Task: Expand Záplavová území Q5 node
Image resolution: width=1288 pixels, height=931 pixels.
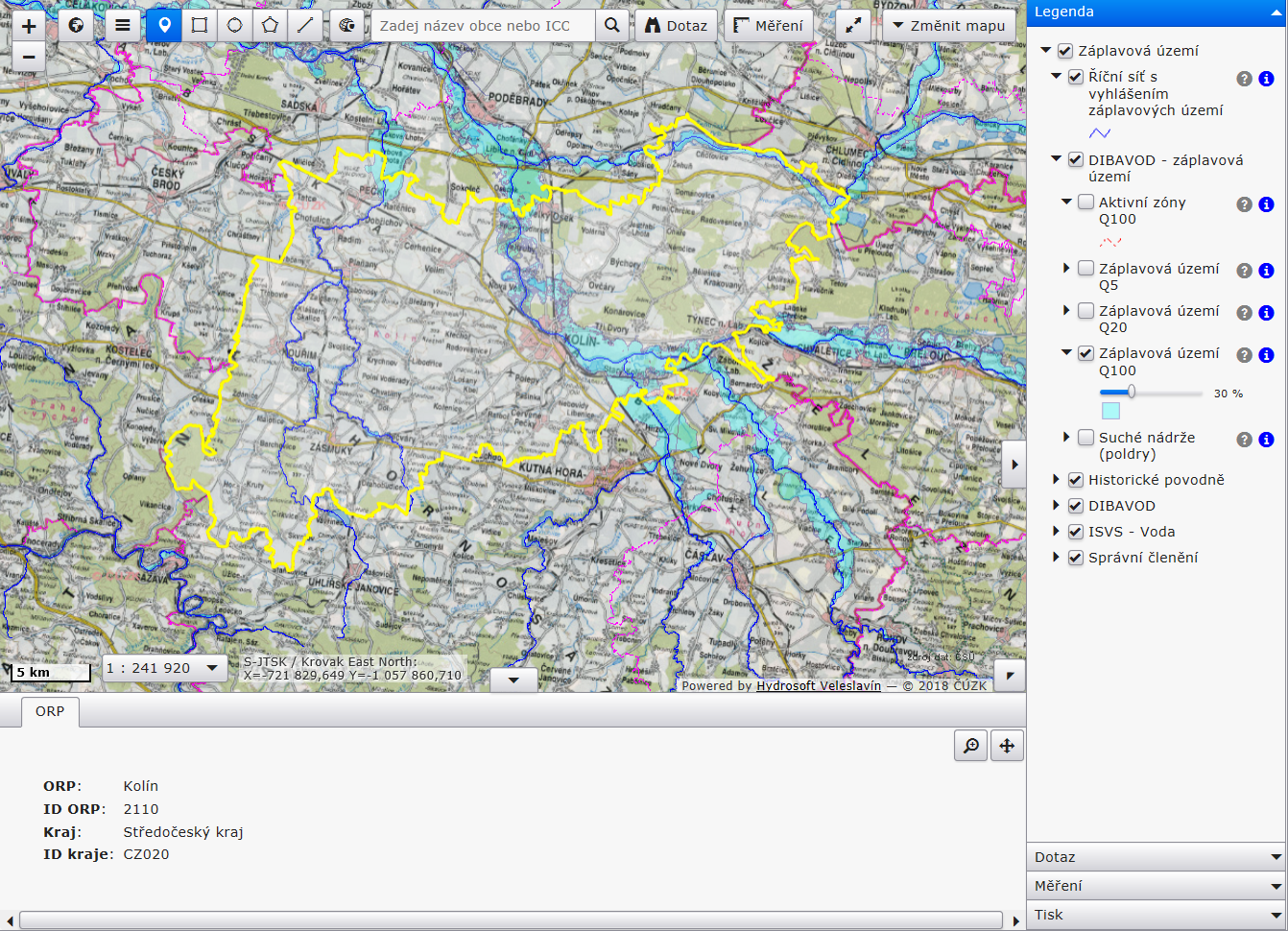Action: [x=1066, y=268]
